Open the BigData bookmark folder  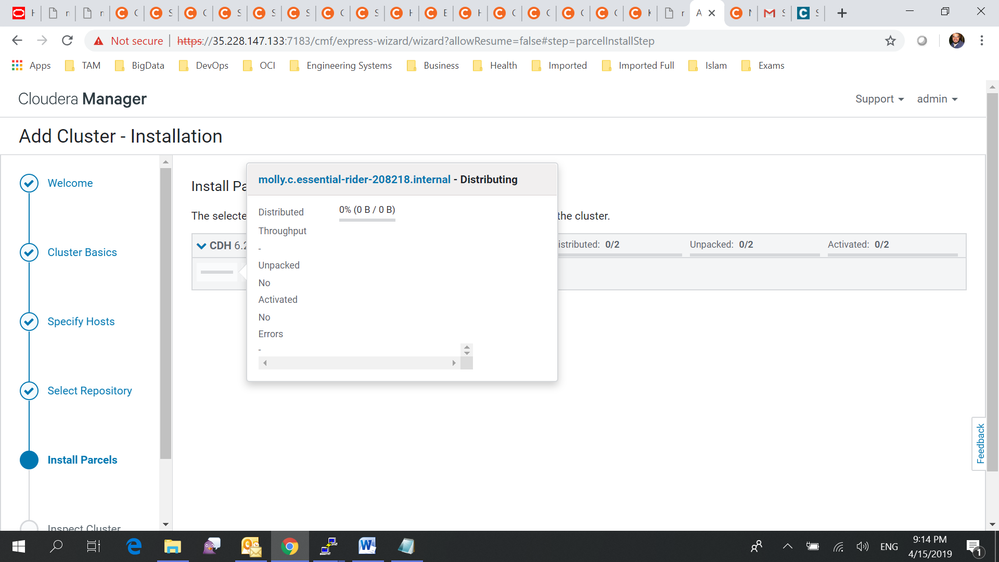pos(140,66)
